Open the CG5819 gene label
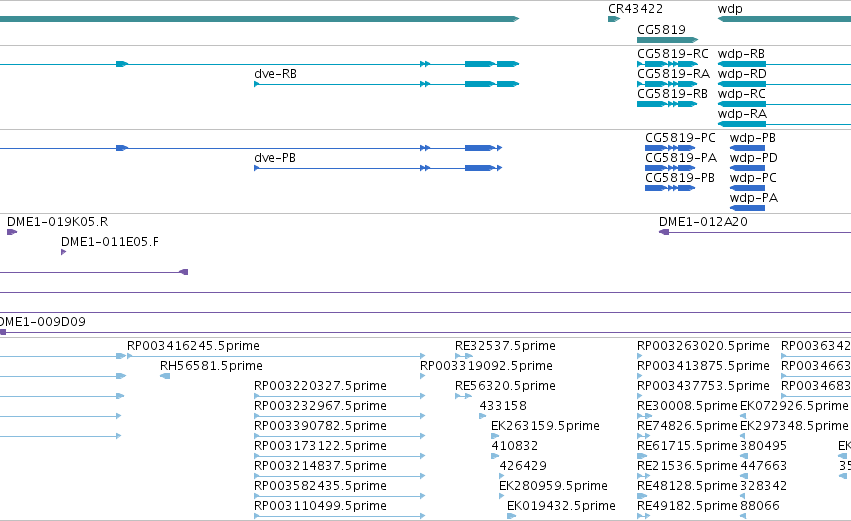Viewport: 851px width, 521px height. tap(661, 29)
